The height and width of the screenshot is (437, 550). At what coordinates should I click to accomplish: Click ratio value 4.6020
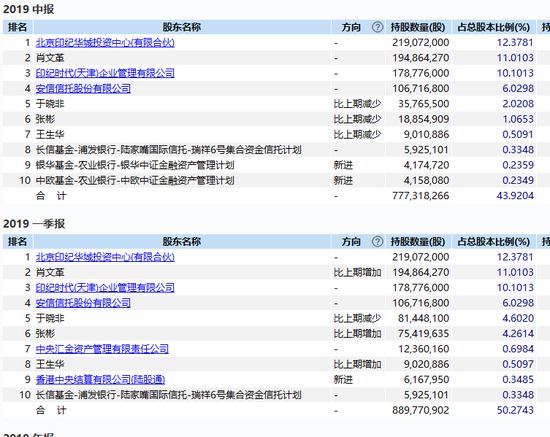pos(518,318)
